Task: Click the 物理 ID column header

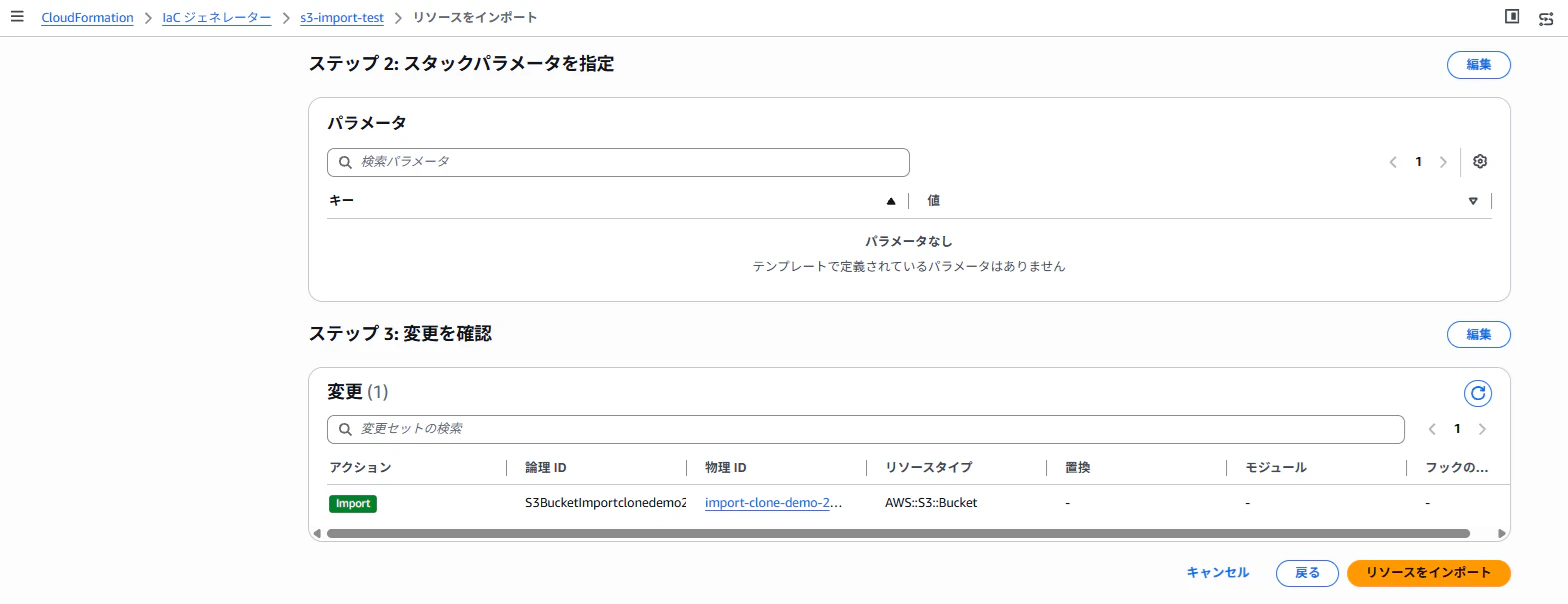Action: point(726,468)
